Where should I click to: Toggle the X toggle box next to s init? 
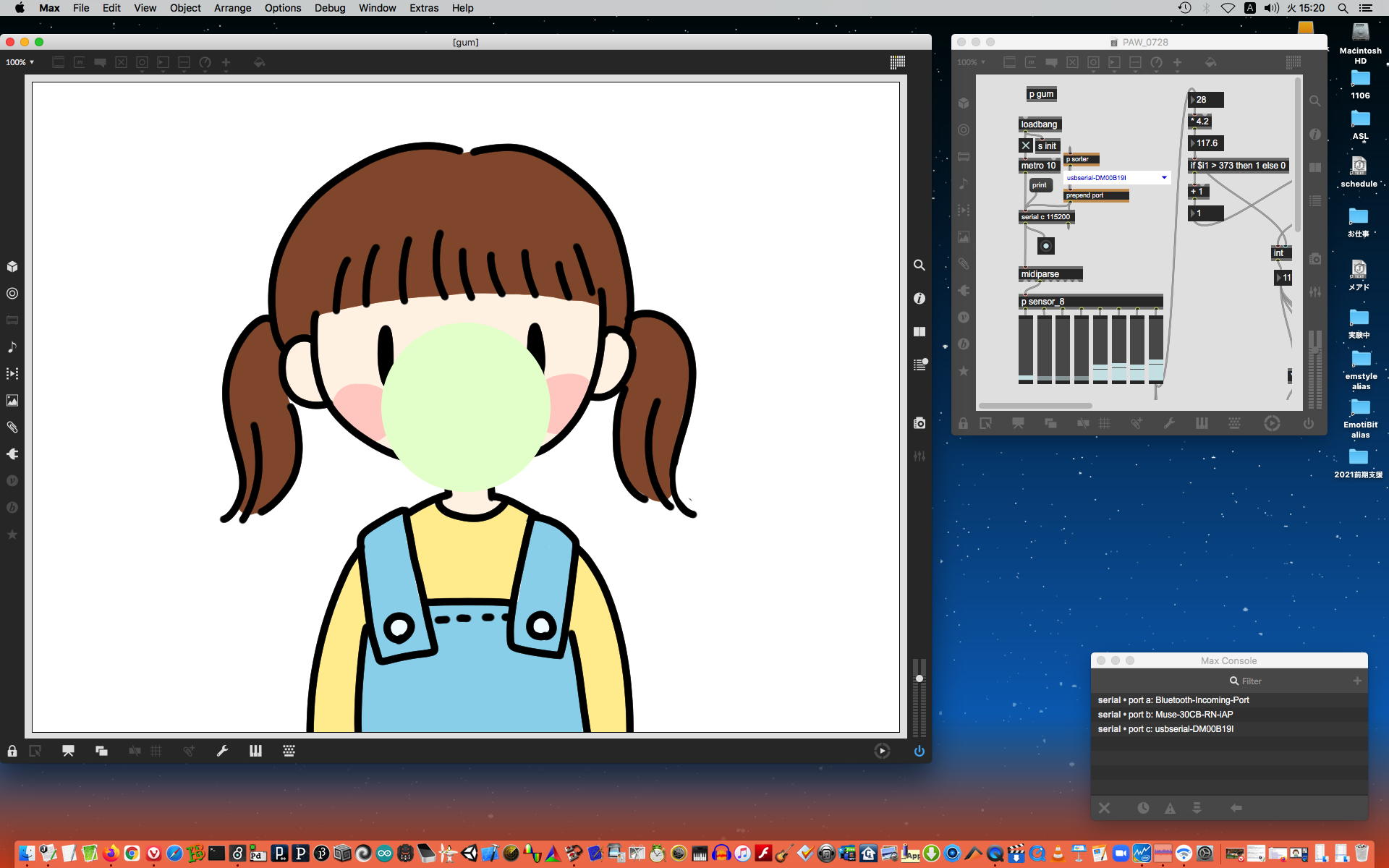point(1026,145)
